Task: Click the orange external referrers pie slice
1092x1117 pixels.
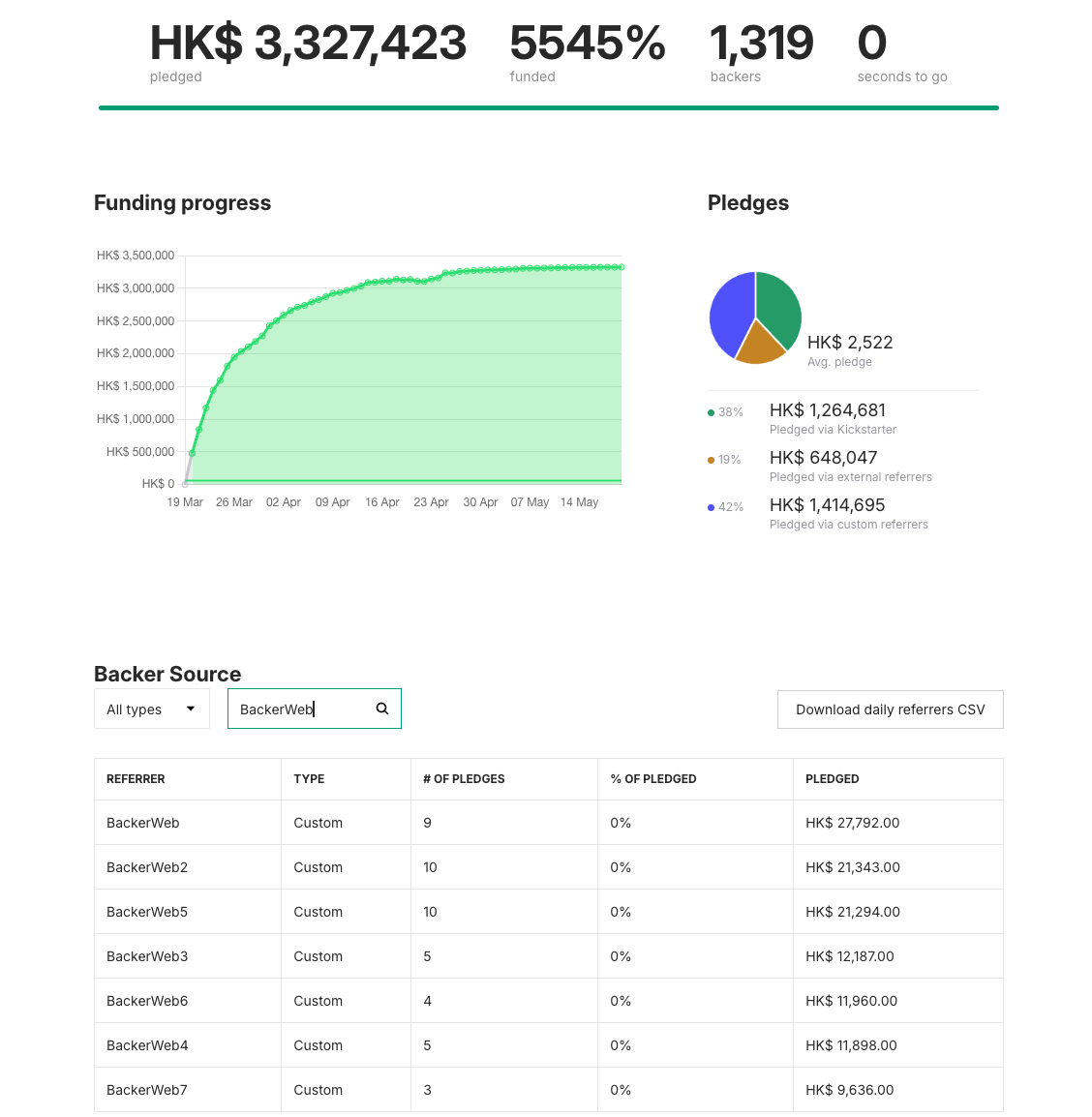Action: 760,345
